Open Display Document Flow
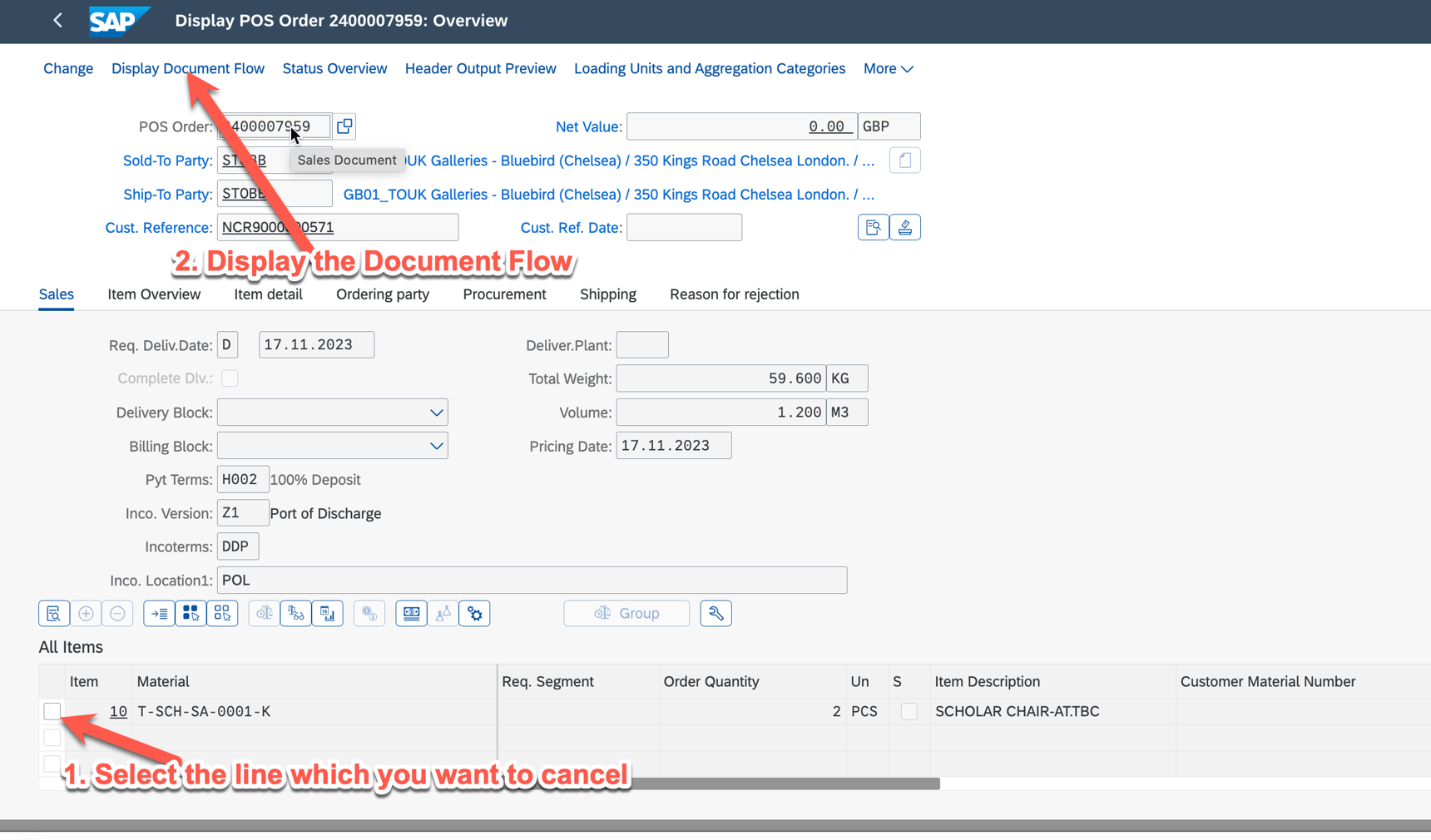The width and height of the screenshot is (1431, 840). pyautogui.click(x=187, y=68)
